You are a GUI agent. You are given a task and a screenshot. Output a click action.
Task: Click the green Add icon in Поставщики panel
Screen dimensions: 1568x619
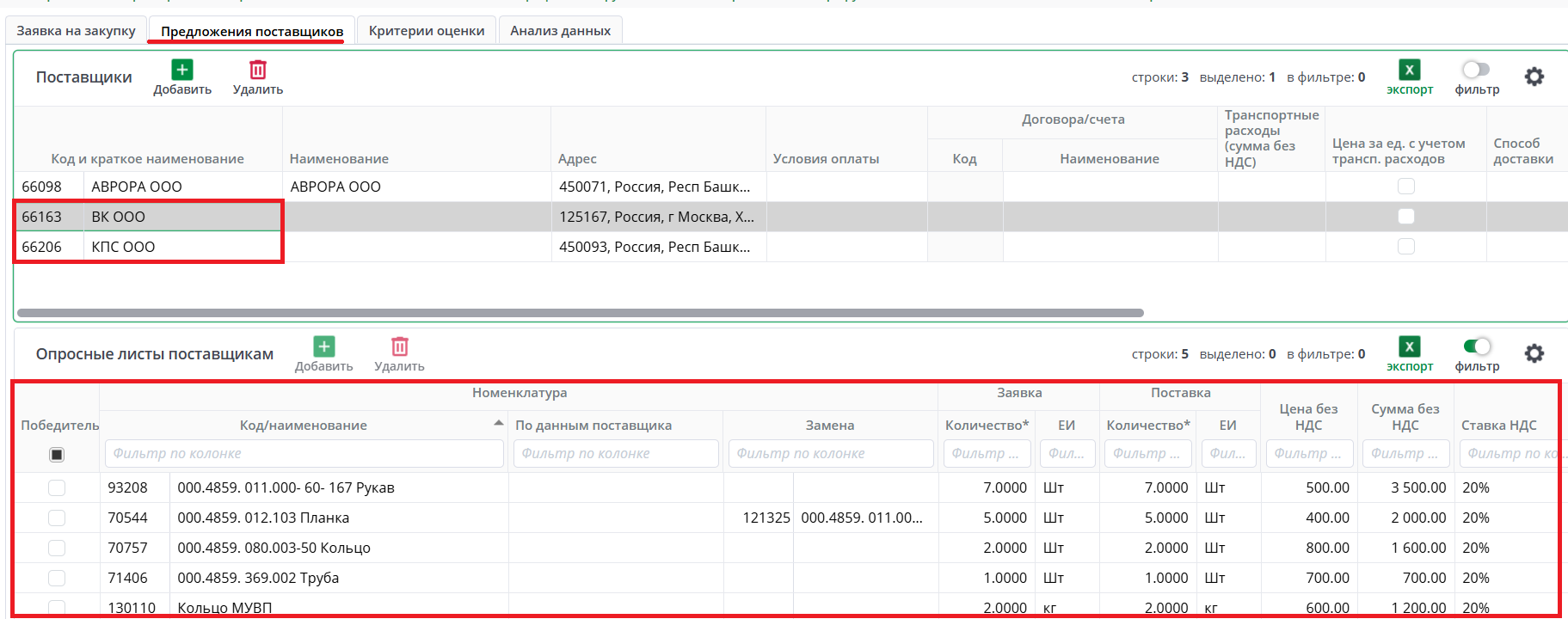click(x=182, y=70)
